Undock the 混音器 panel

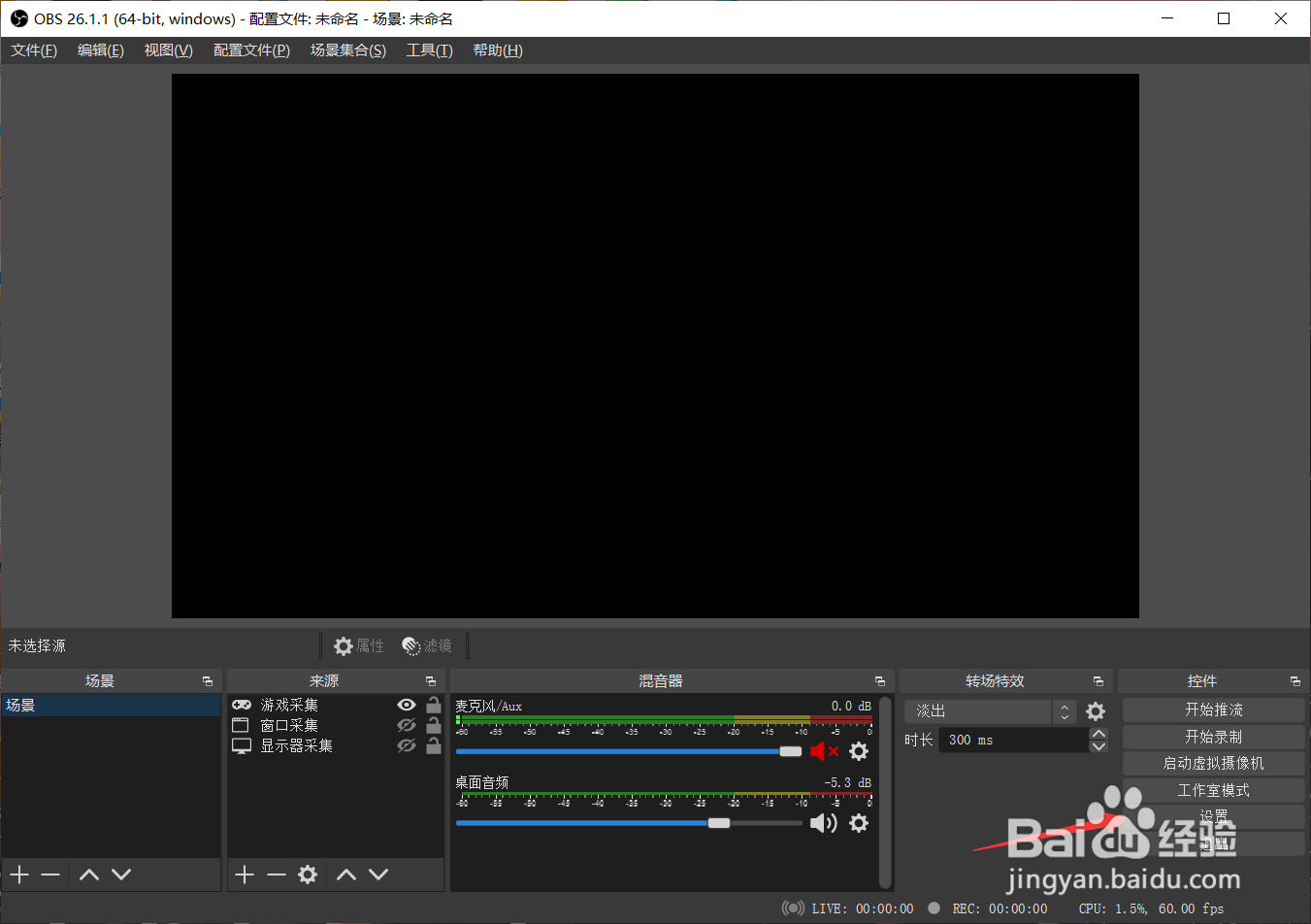(x=880, y=681)
